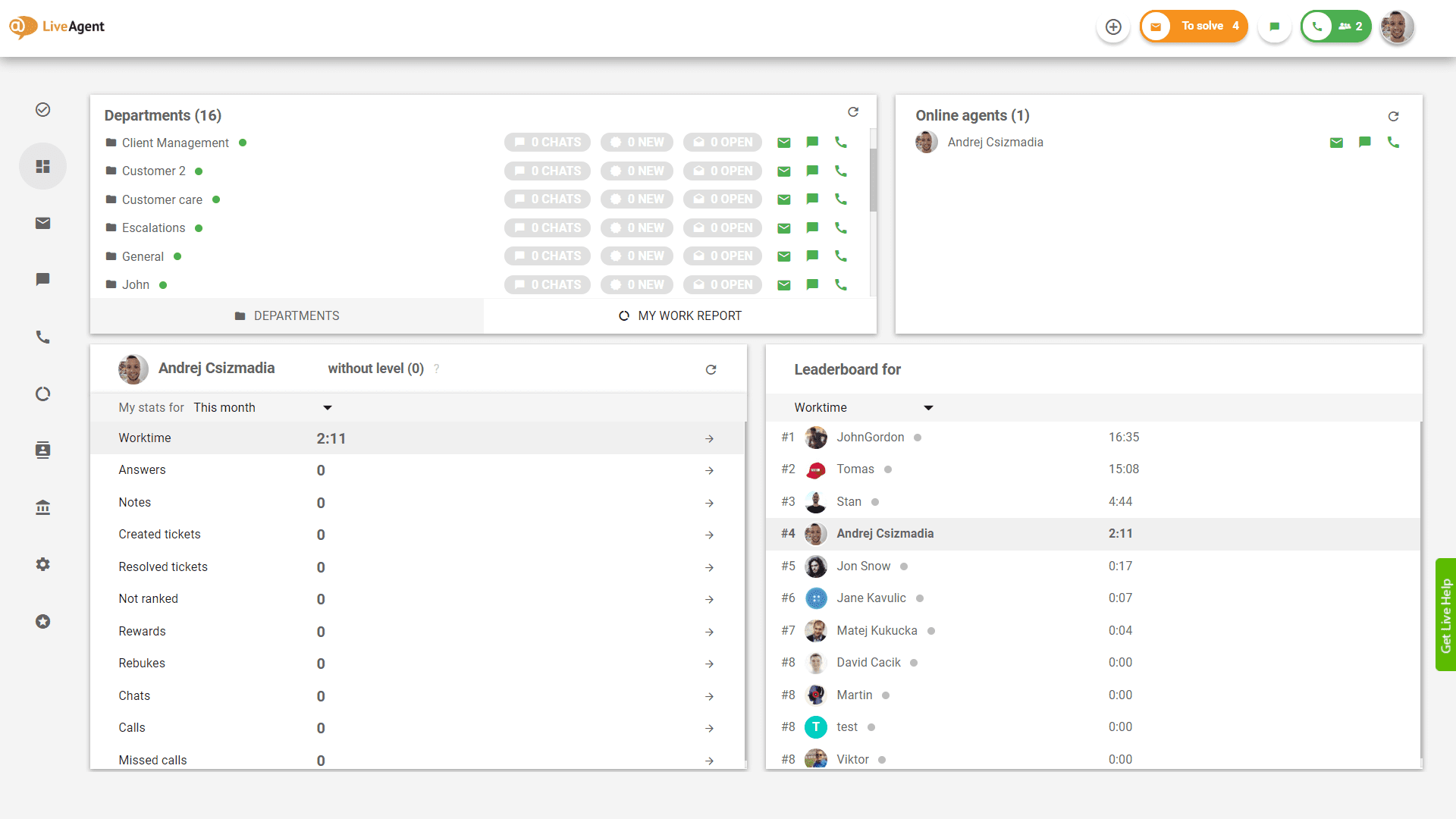Image resolution: width=1456 pixels, height=819 pixels.
Task: Click 0 CHATS badge for Escalations department
Action: (x=548, y=227)
